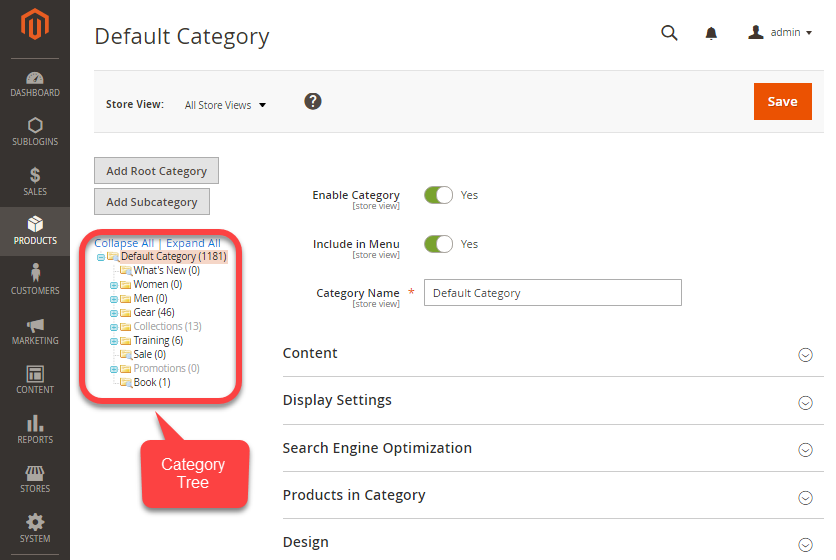Open the Stores menu in the sidebar

point(35,479)
